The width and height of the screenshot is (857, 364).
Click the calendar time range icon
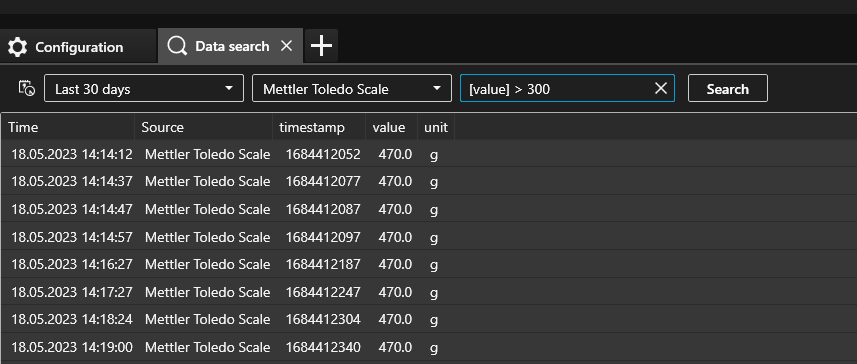click(27, 88)
